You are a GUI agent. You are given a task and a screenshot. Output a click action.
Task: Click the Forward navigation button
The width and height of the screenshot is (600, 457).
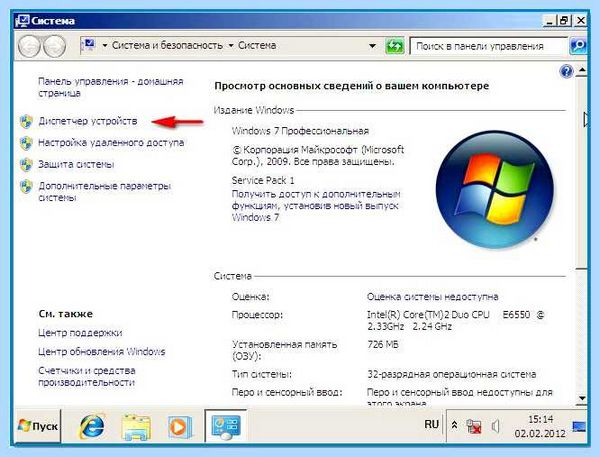click(x=54, y=46)
